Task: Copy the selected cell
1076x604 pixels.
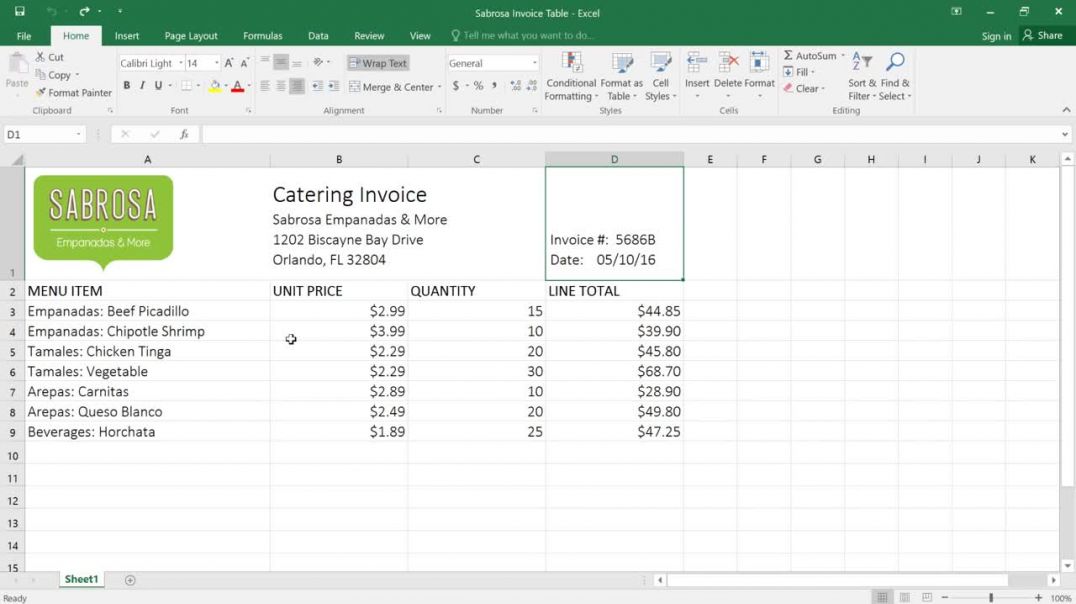Action: tap(54, 75)
